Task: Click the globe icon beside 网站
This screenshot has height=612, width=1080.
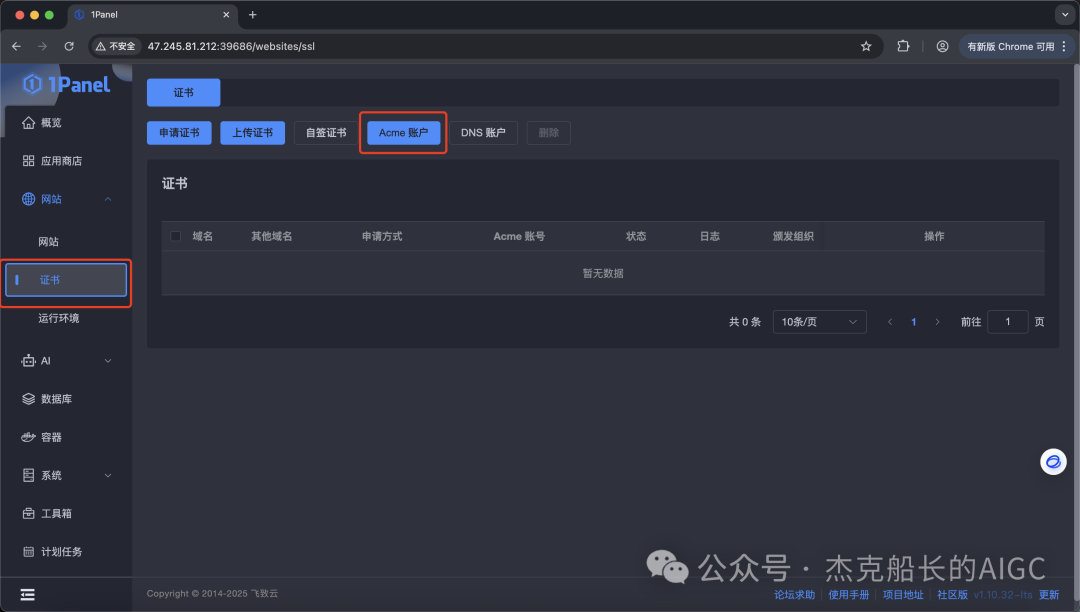Action: click(x=28, y=199)
